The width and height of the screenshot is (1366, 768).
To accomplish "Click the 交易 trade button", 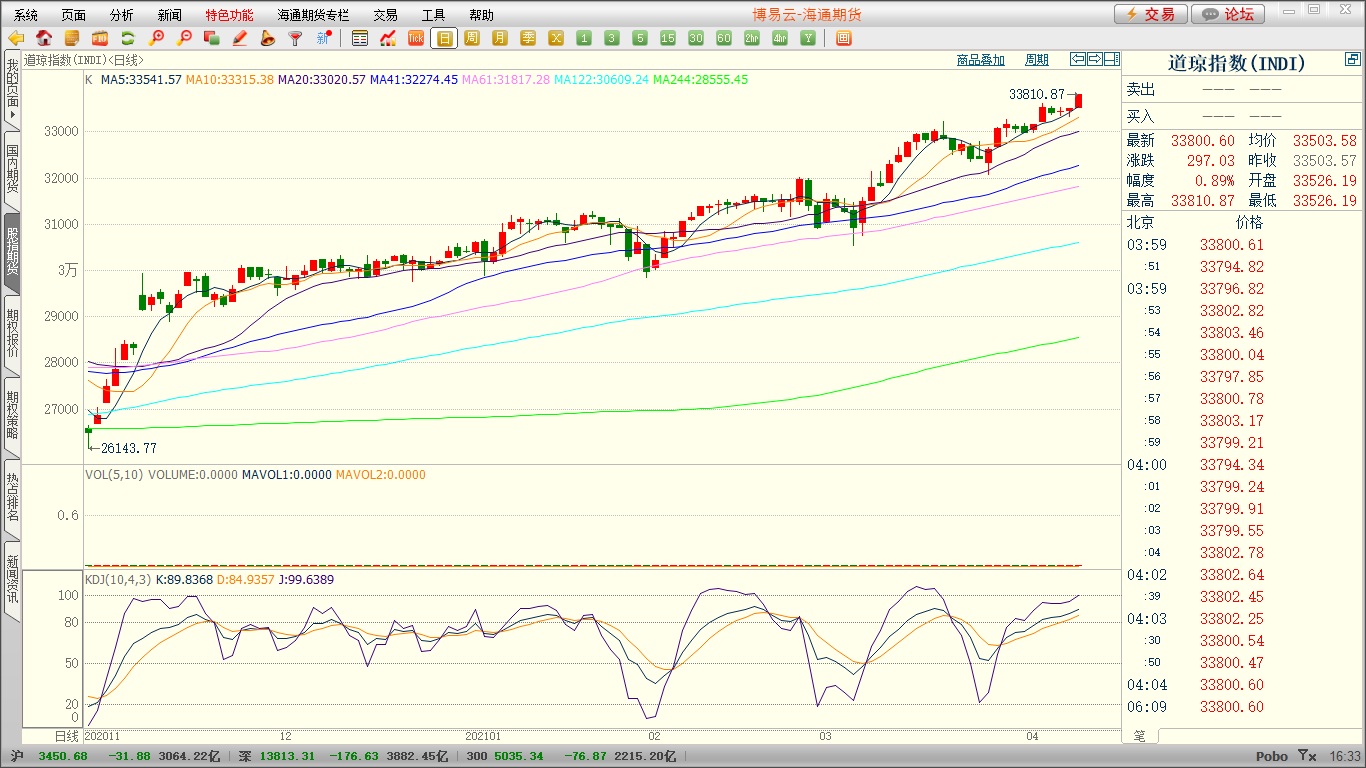I will (1151, 14).
